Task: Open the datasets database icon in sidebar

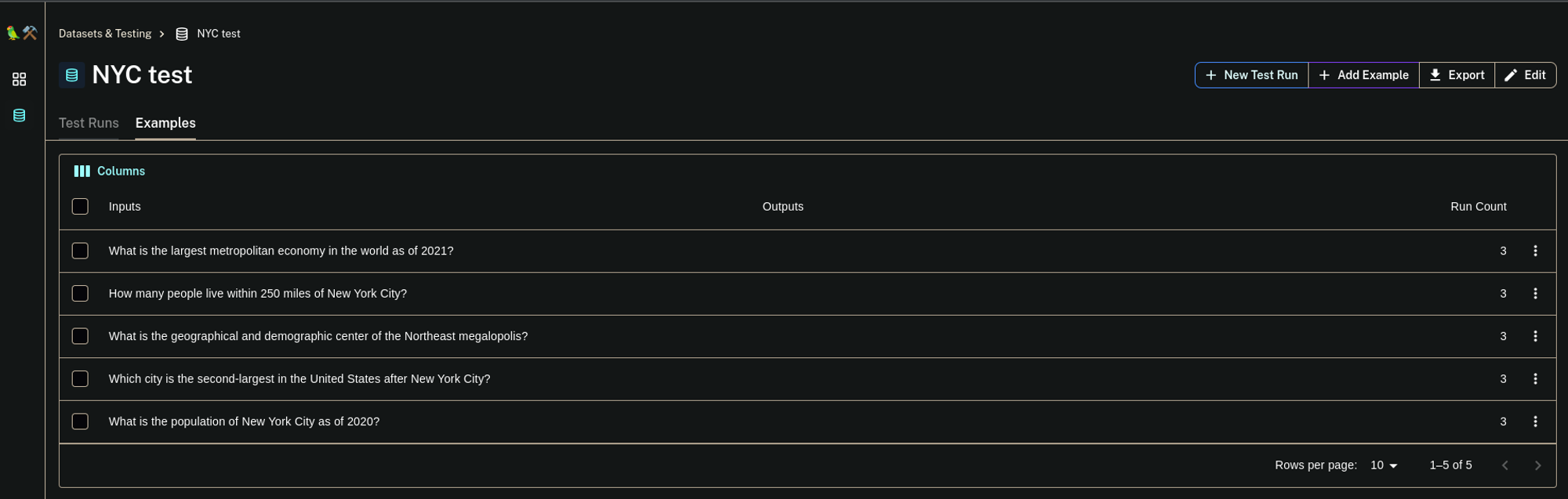Action: coord(20,116)
